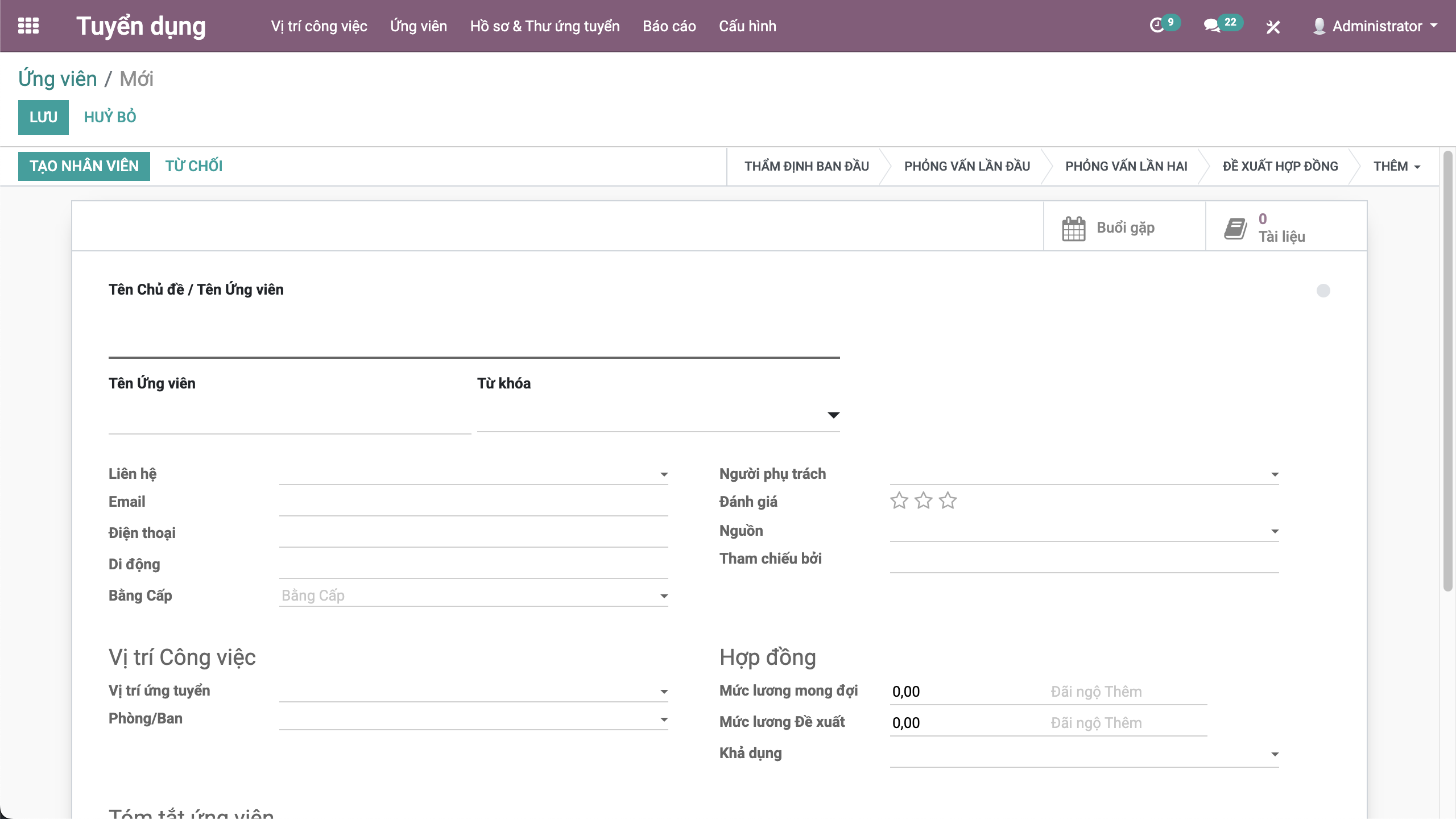
Task: Expand the Từ khóa dropdown arrow
Action: click(833, 415)
